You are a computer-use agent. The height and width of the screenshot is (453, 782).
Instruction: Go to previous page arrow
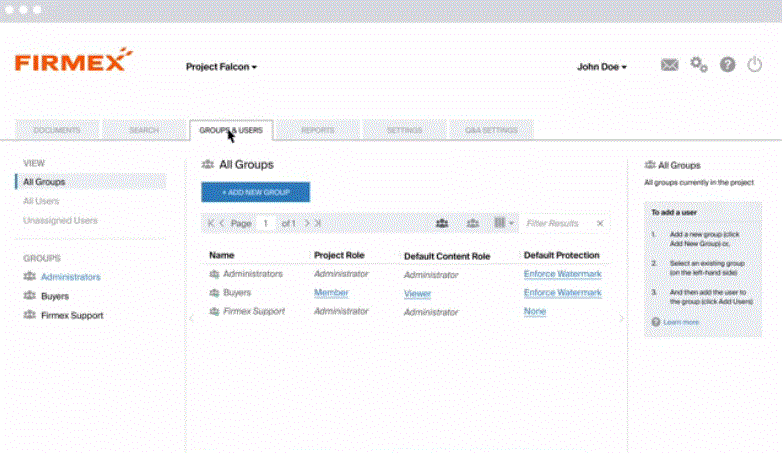click(222, 224)
